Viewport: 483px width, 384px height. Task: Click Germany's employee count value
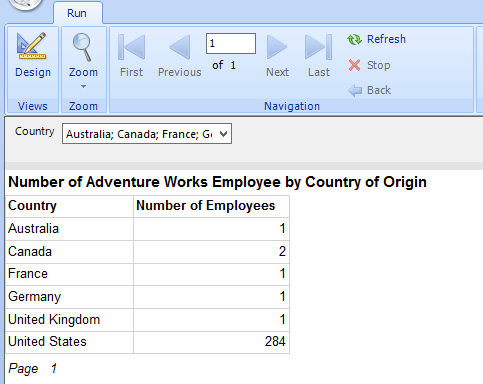coord(282,296)
